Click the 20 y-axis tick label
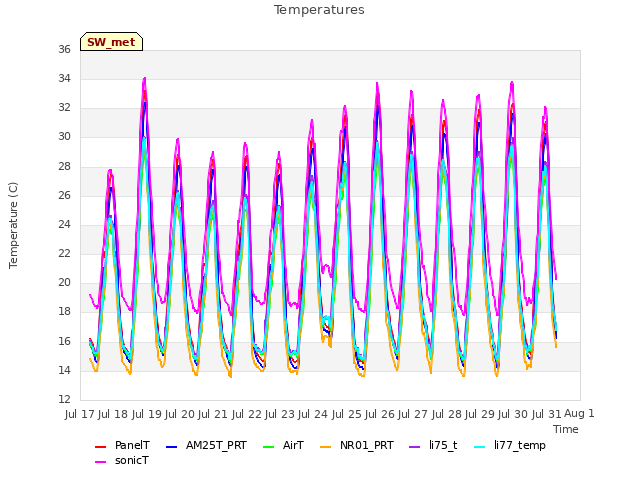The image size is (640, 480). pos(64,282)
